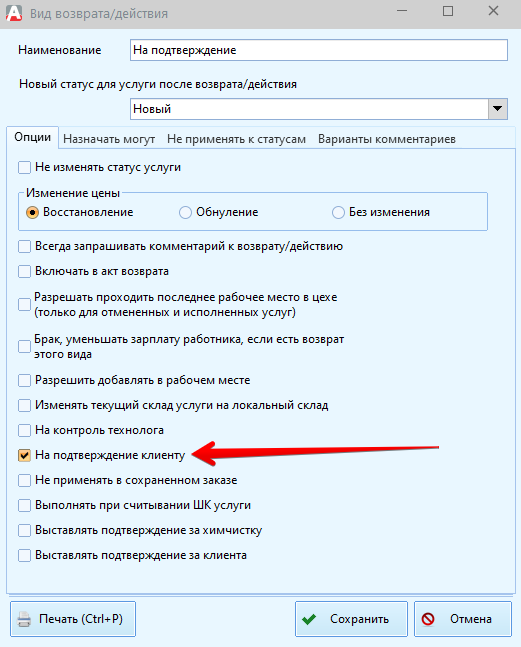Click the Наименование text field
521x647 pixels.
(318, 50)
